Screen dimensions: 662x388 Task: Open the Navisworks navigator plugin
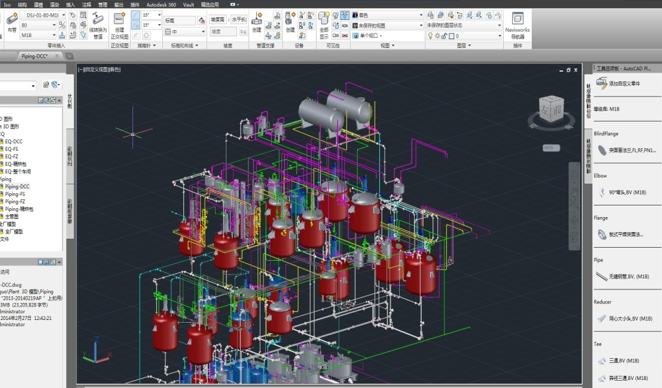point(517,25)
